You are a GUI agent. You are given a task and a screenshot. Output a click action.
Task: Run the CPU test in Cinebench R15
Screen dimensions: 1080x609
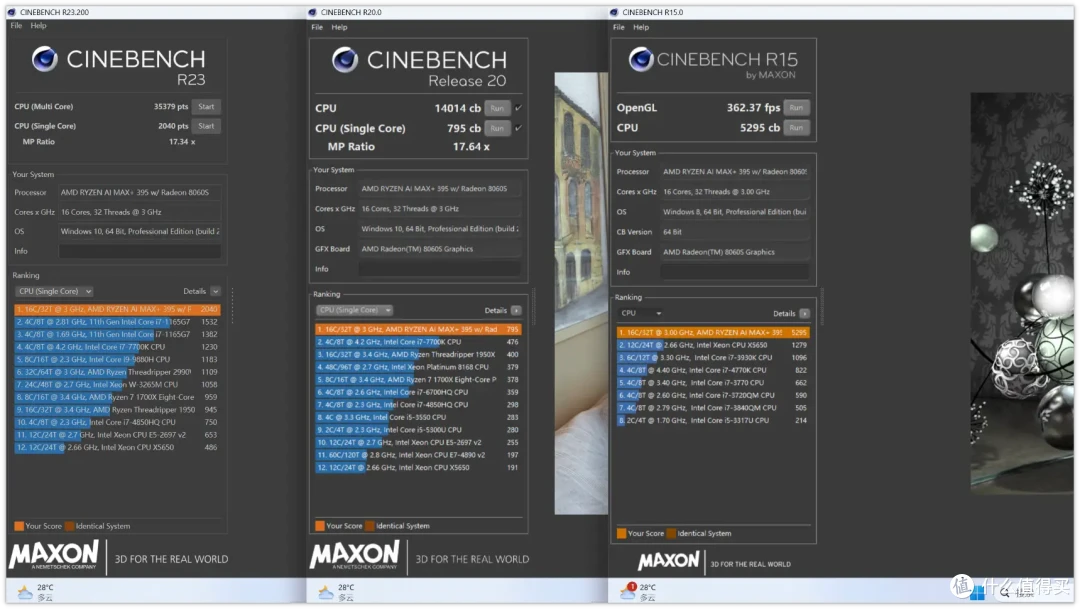(x=796, y=127)
